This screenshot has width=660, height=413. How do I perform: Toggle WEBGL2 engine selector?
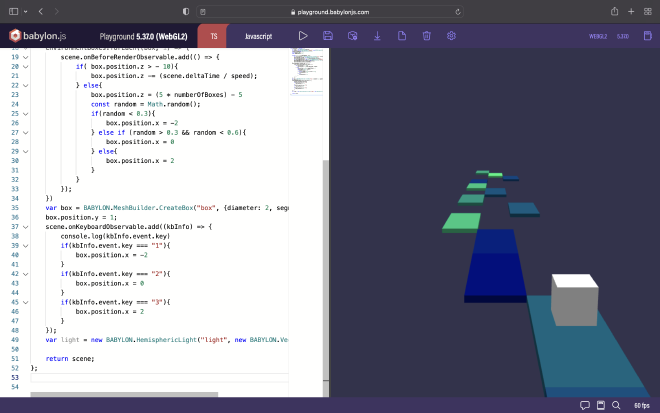[x=598, y=35]
